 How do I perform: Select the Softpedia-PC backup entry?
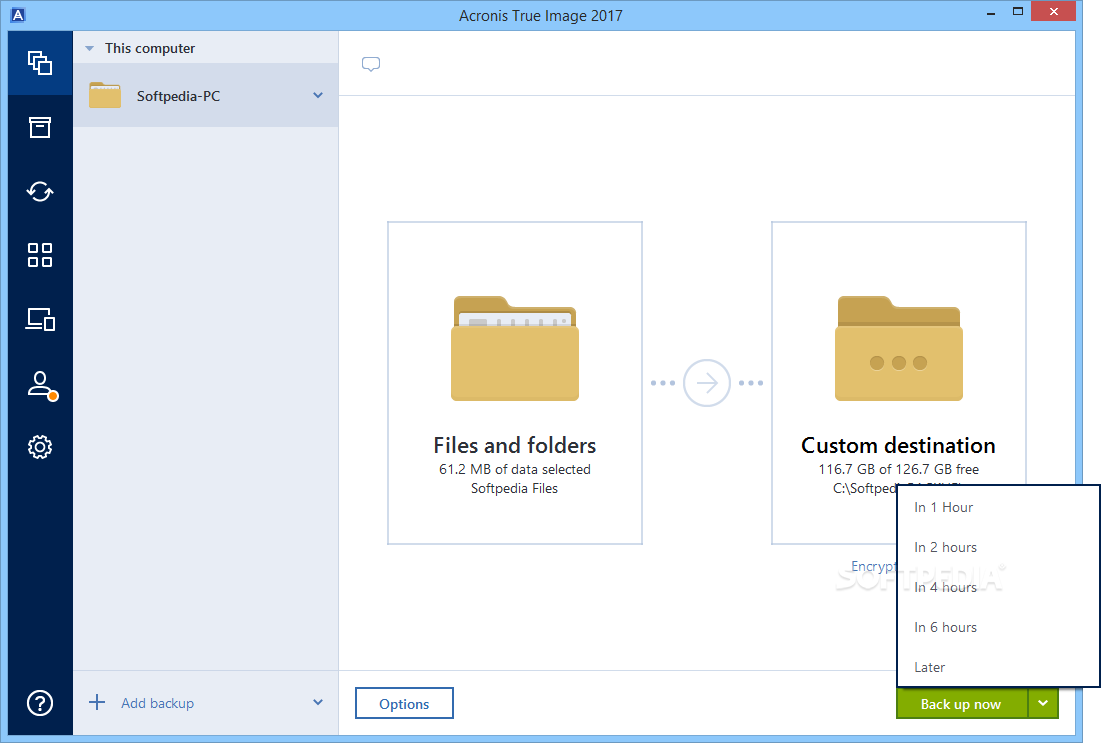(206, 96)
